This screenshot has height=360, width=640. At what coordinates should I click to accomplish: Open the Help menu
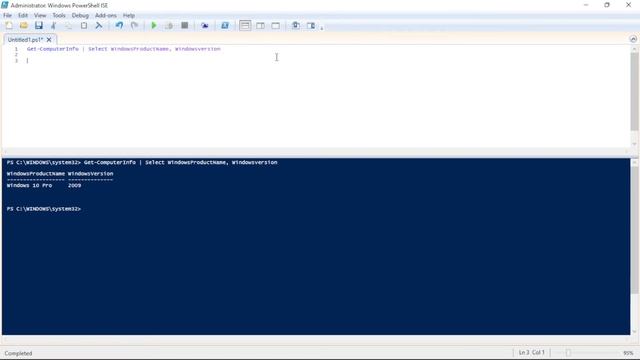[129, 15]
